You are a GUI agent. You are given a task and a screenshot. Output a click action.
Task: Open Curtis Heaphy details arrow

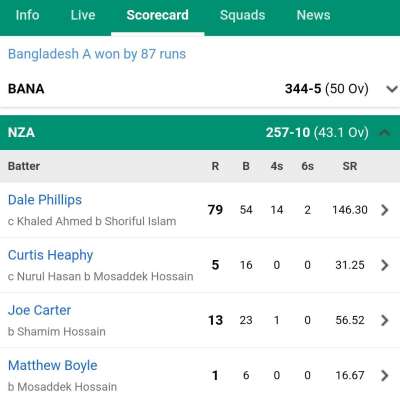point(385,265)
